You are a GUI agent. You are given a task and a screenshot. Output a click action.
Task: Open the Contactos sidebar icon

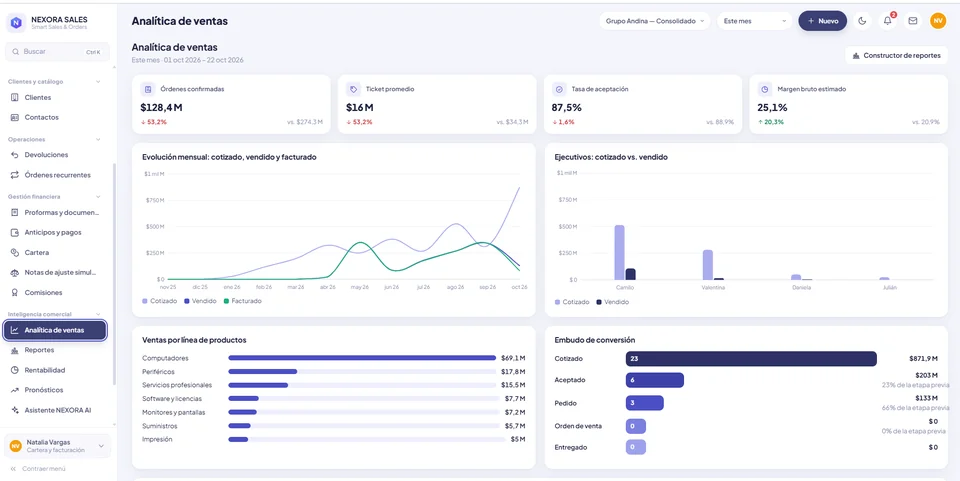point(15,117)
